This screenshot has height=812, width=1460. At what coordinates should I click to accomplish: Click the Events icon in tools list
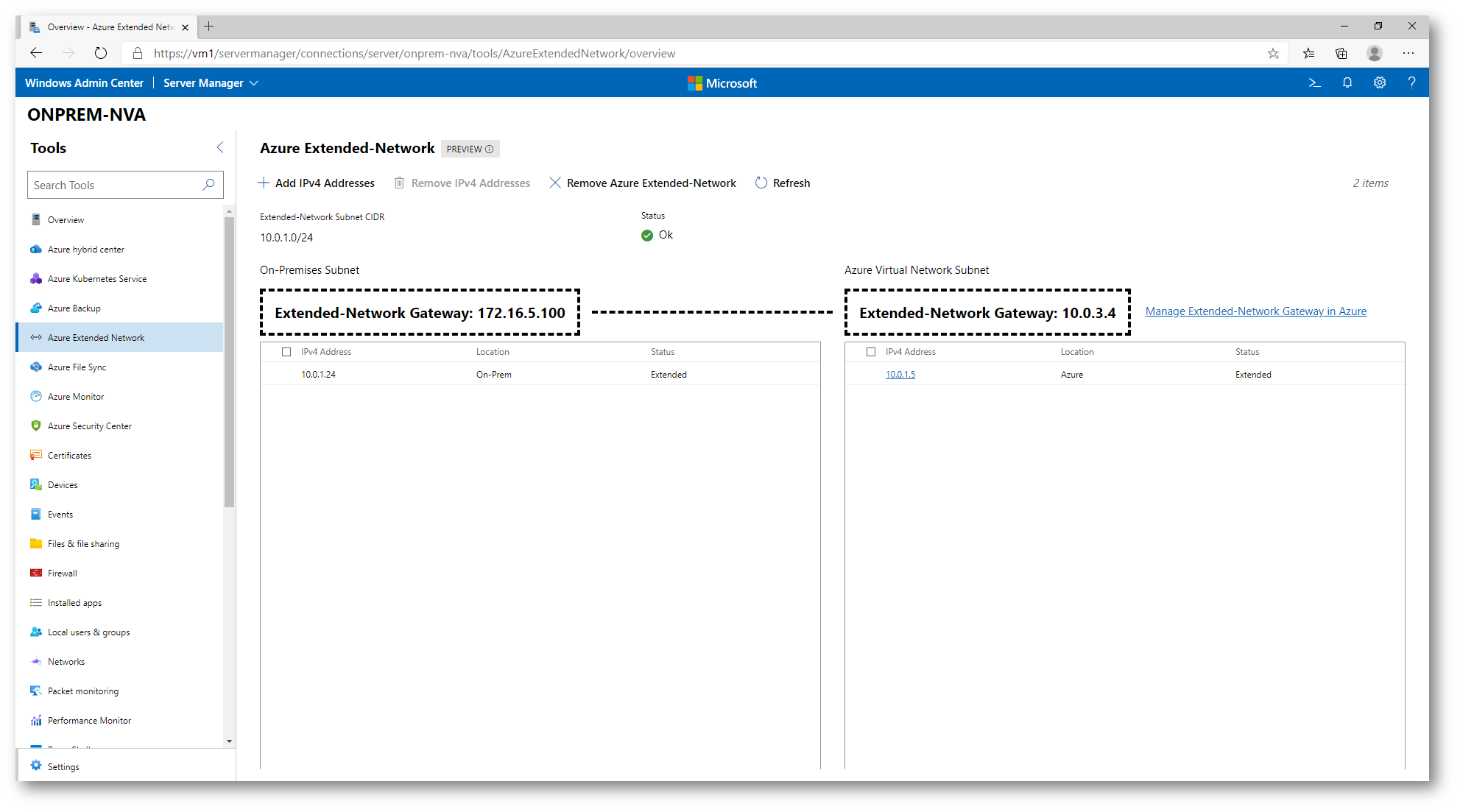36,514
